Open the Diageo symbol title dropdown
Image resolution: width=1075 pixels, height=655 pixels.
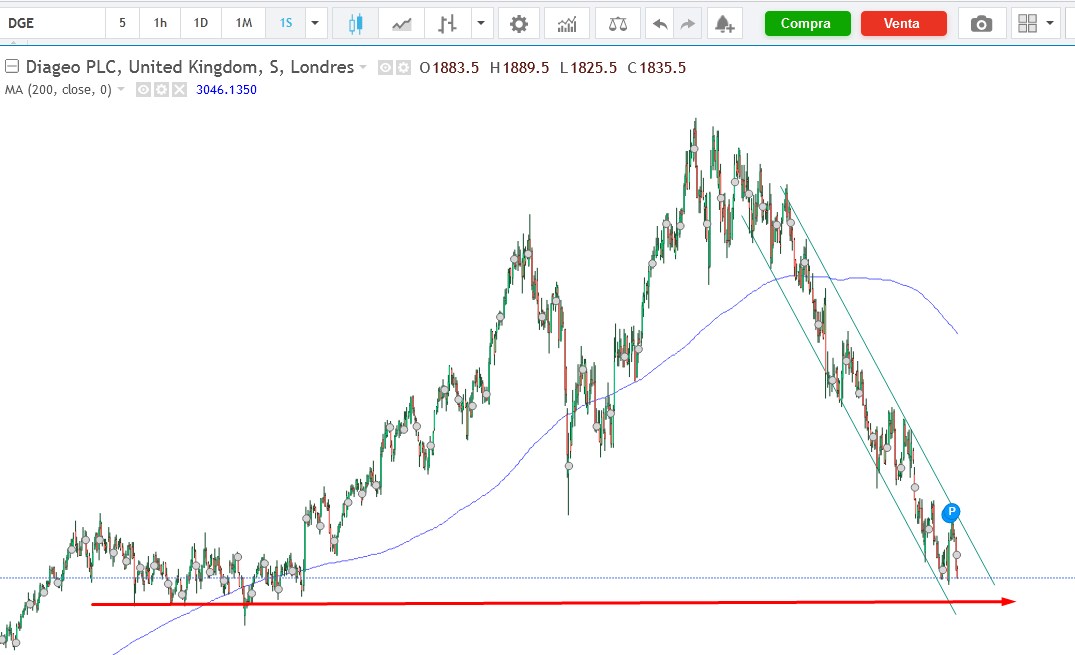point(363,67)
